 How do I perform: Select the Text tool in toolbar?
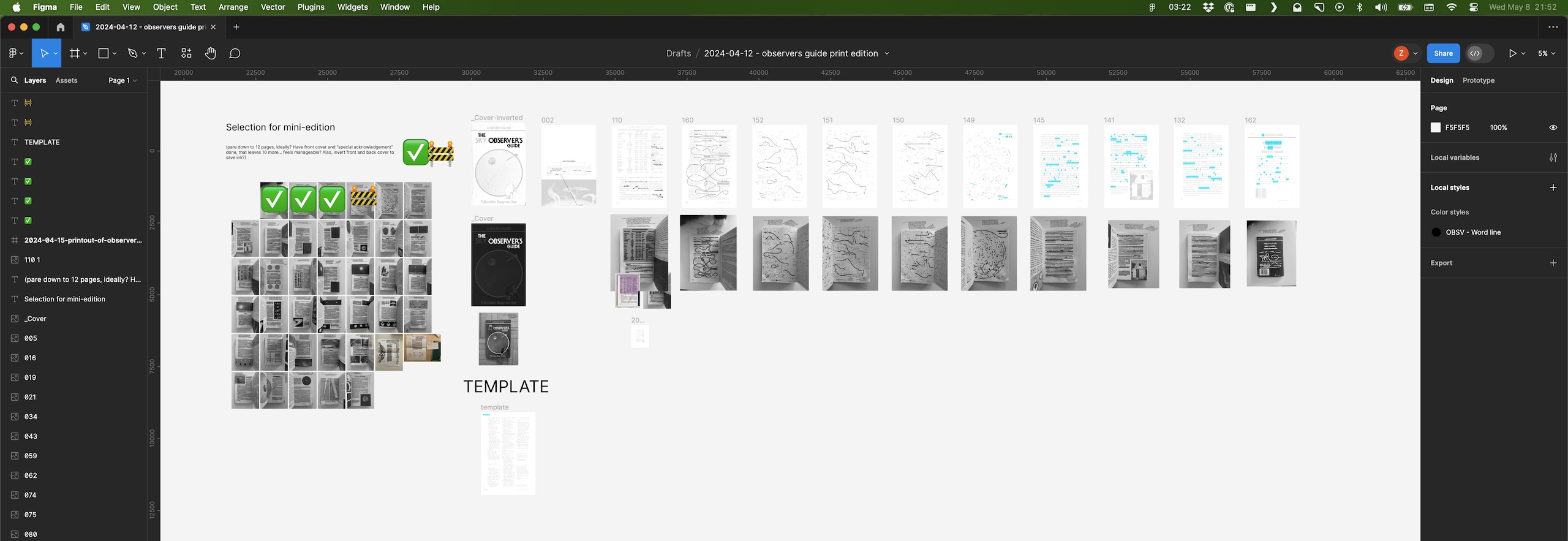pyautogui.click(x=161, y=54)
